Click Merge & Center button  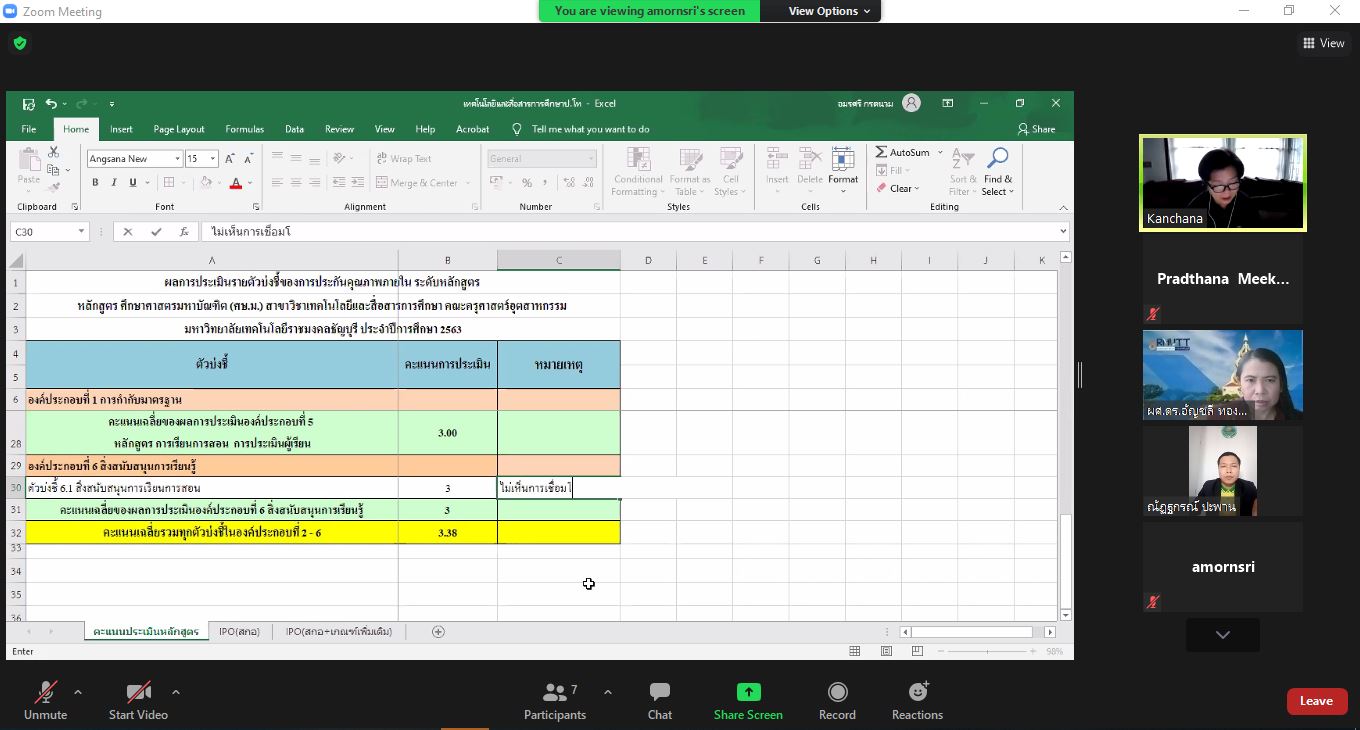417,183
